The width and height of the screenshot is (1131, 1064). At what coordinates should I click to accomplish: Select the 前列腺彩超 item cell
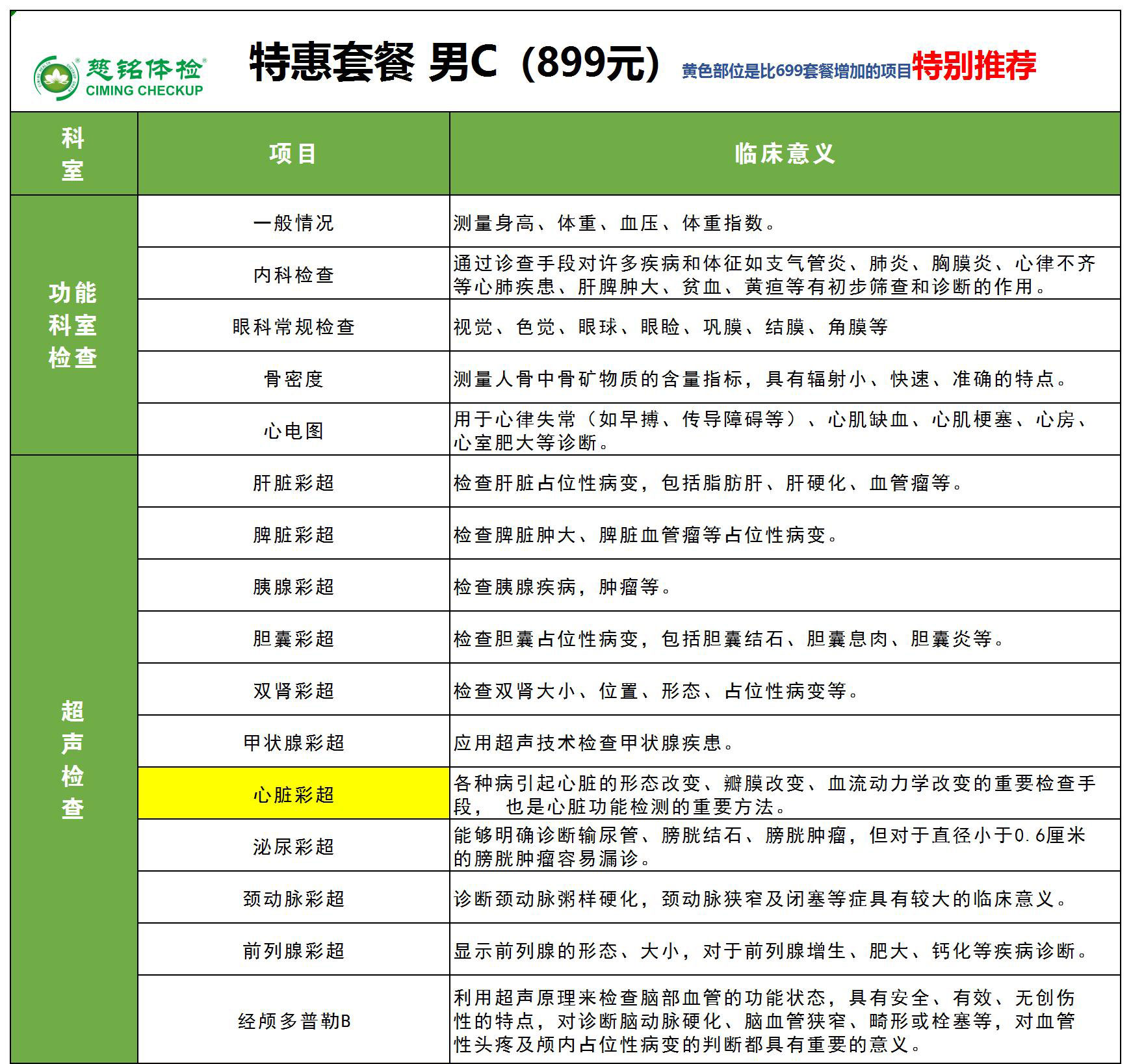tap(294, 950)
